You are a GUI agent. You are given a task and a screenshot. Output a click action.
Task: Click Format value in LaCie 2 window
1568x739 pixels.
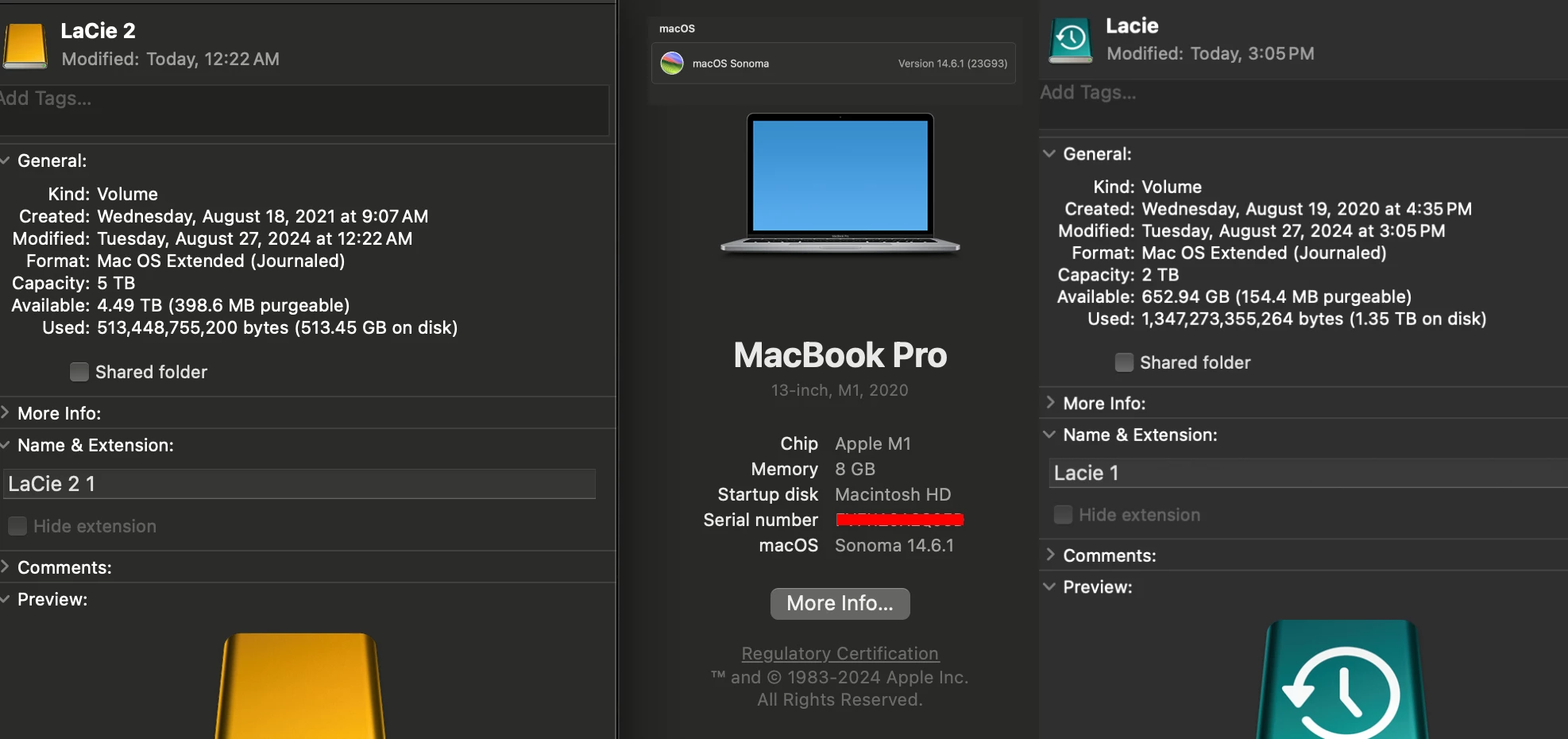(221, 261)
